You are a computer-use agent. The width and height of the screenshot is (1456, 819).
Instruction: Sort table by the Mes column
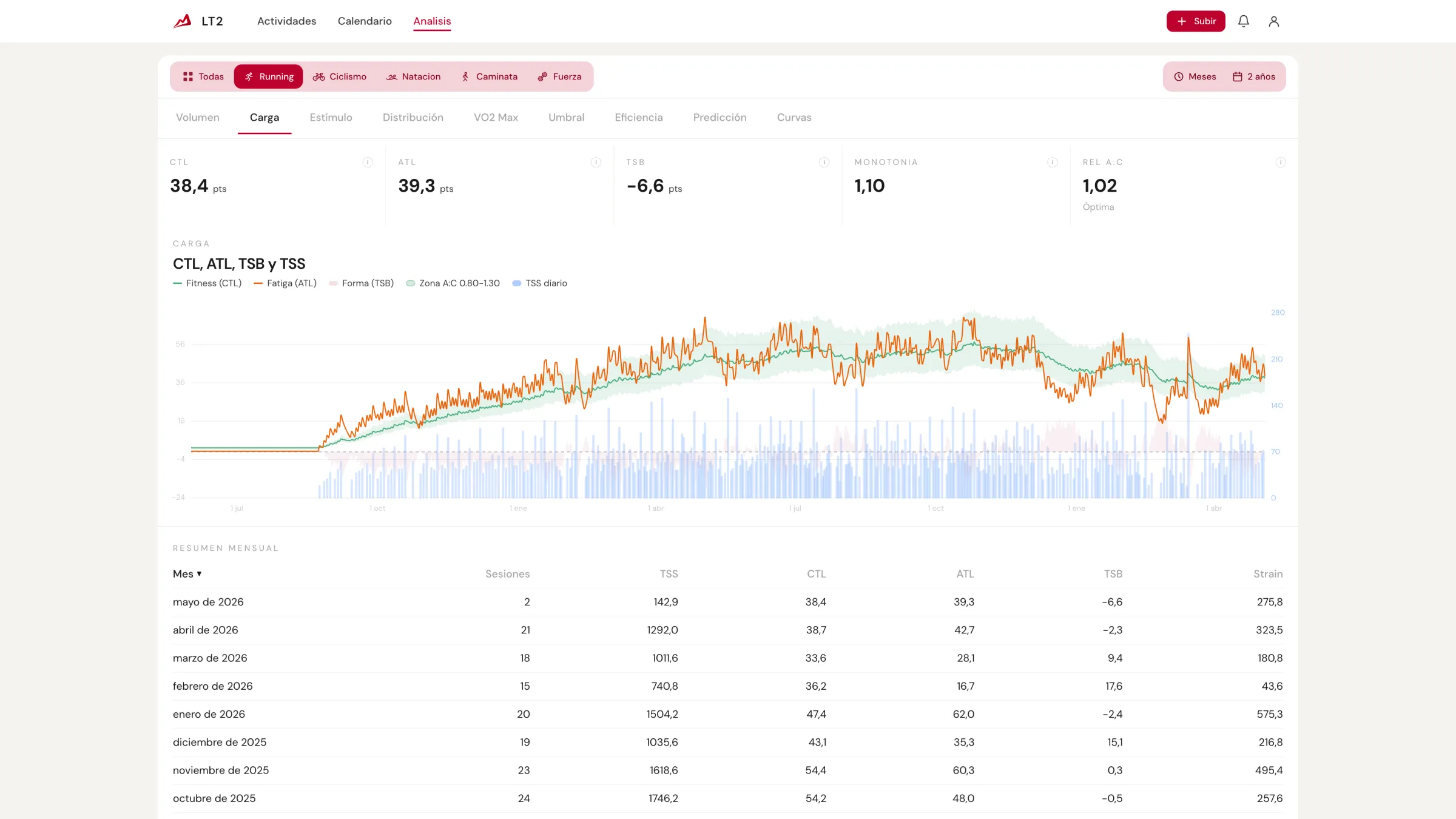pos(187,574)
